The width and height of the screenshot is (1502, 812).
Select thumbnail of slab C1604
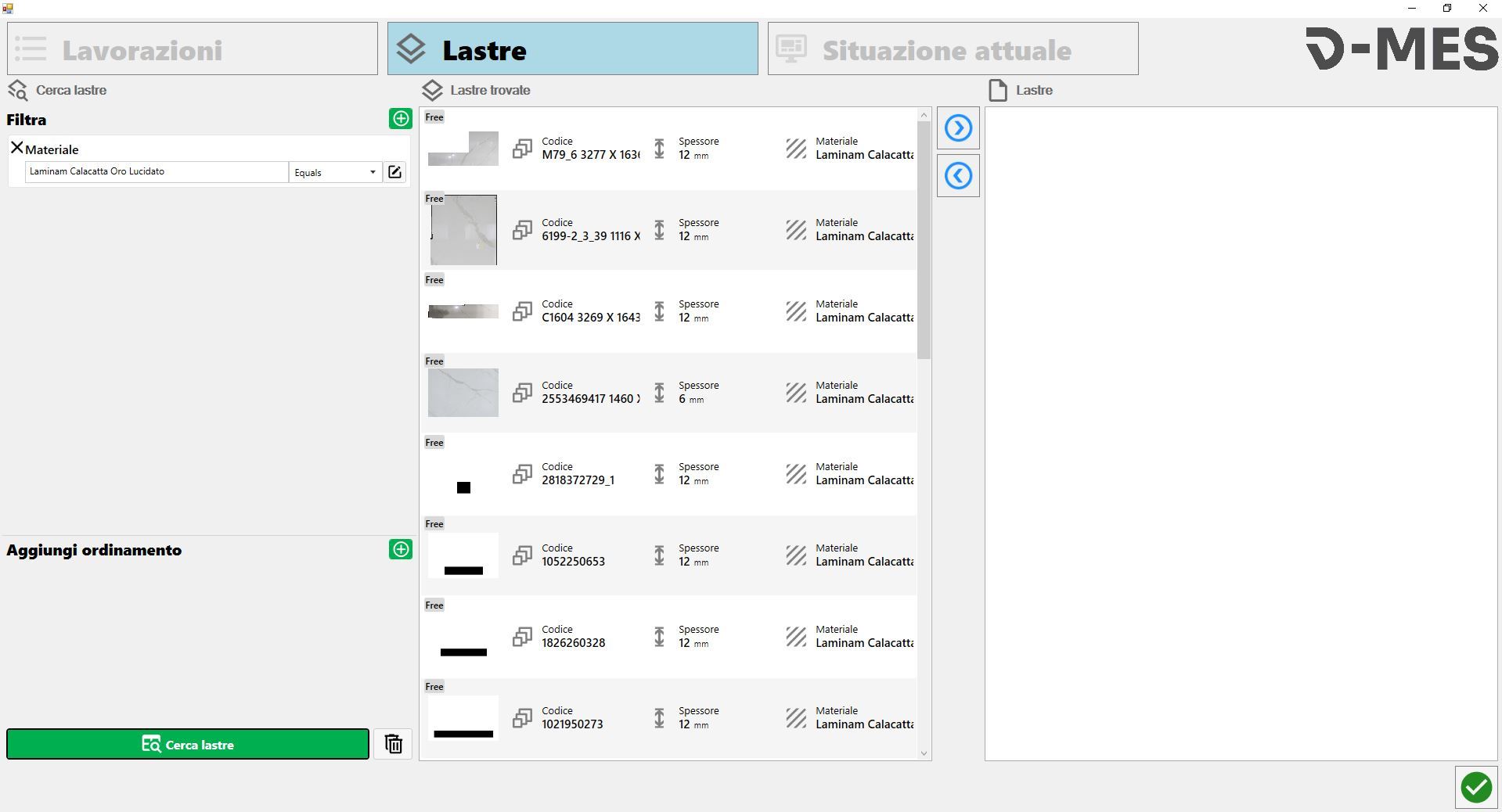click(x=463, y=311)
